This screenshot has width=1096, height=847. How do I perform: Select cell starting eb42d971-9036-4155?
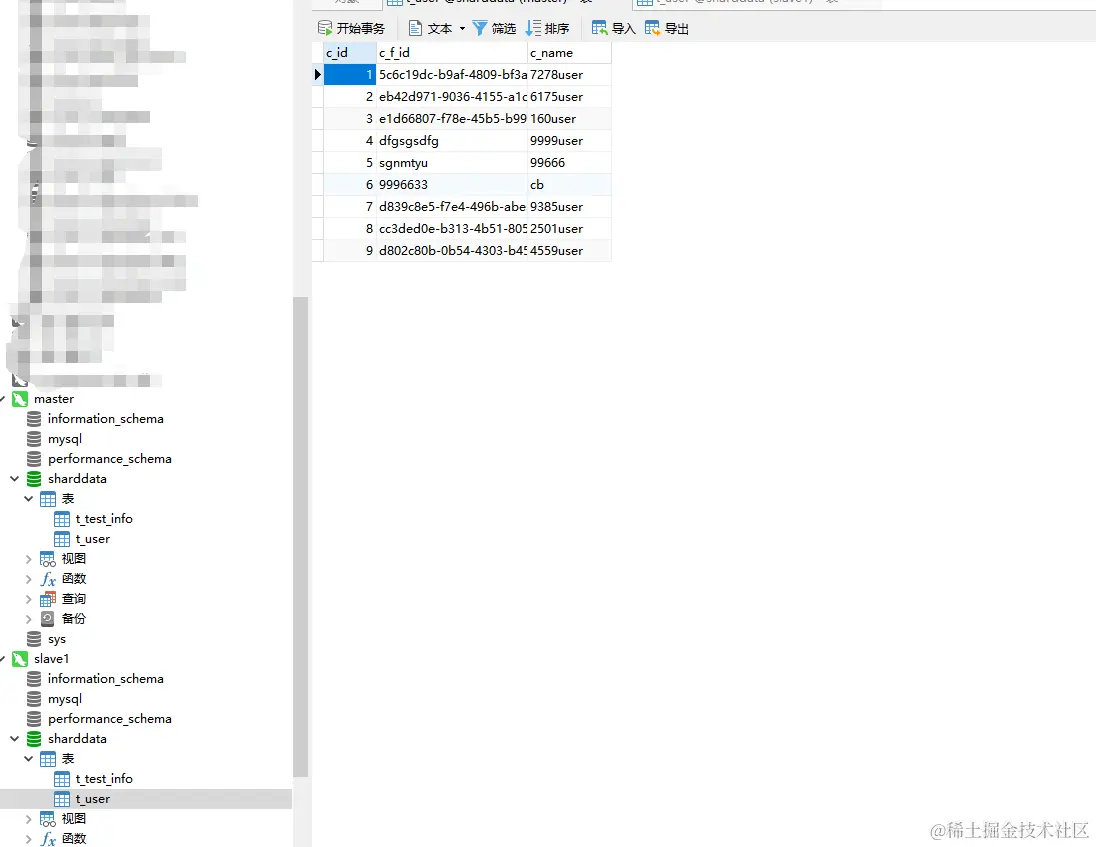click(452, 96)
